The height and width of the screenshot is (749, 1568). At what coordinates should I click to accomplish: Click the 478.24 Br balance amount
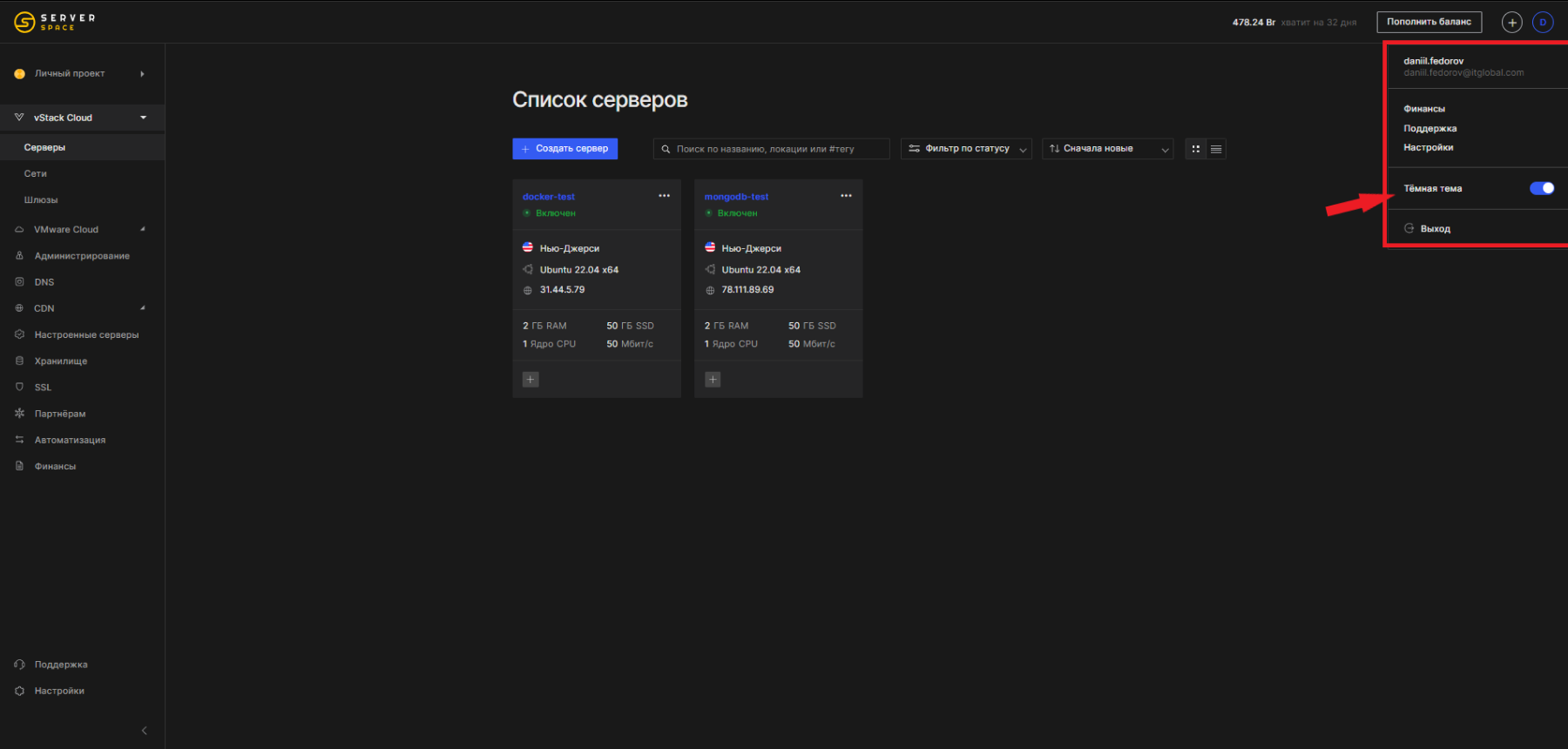point(1254,23)
